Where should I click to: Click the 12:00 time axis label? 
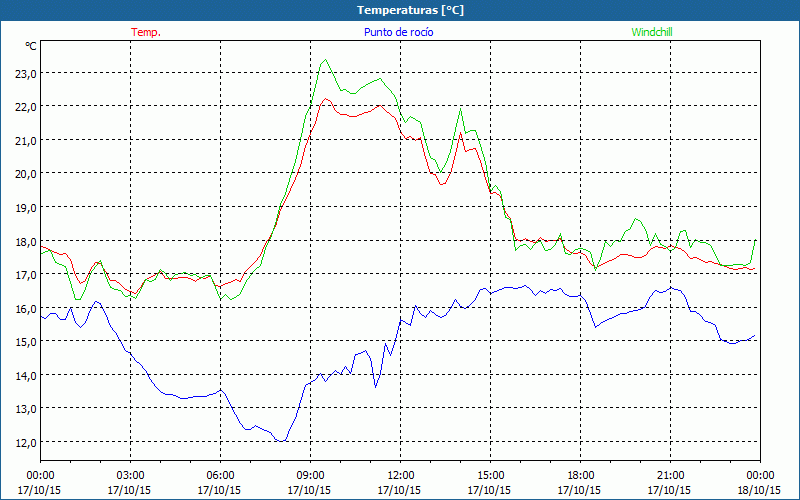pyautogui.click(x=400, y=476)
